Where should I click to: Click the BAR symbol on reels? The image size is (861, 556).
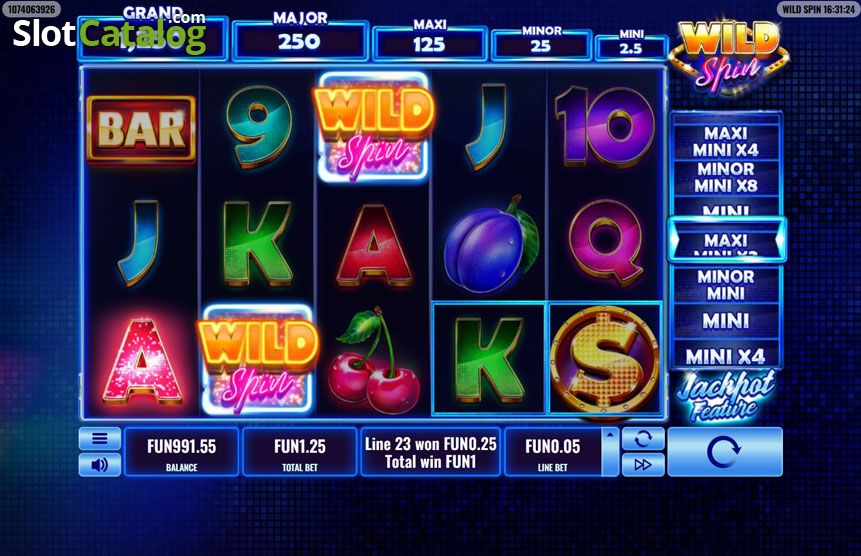coord(141,129)
